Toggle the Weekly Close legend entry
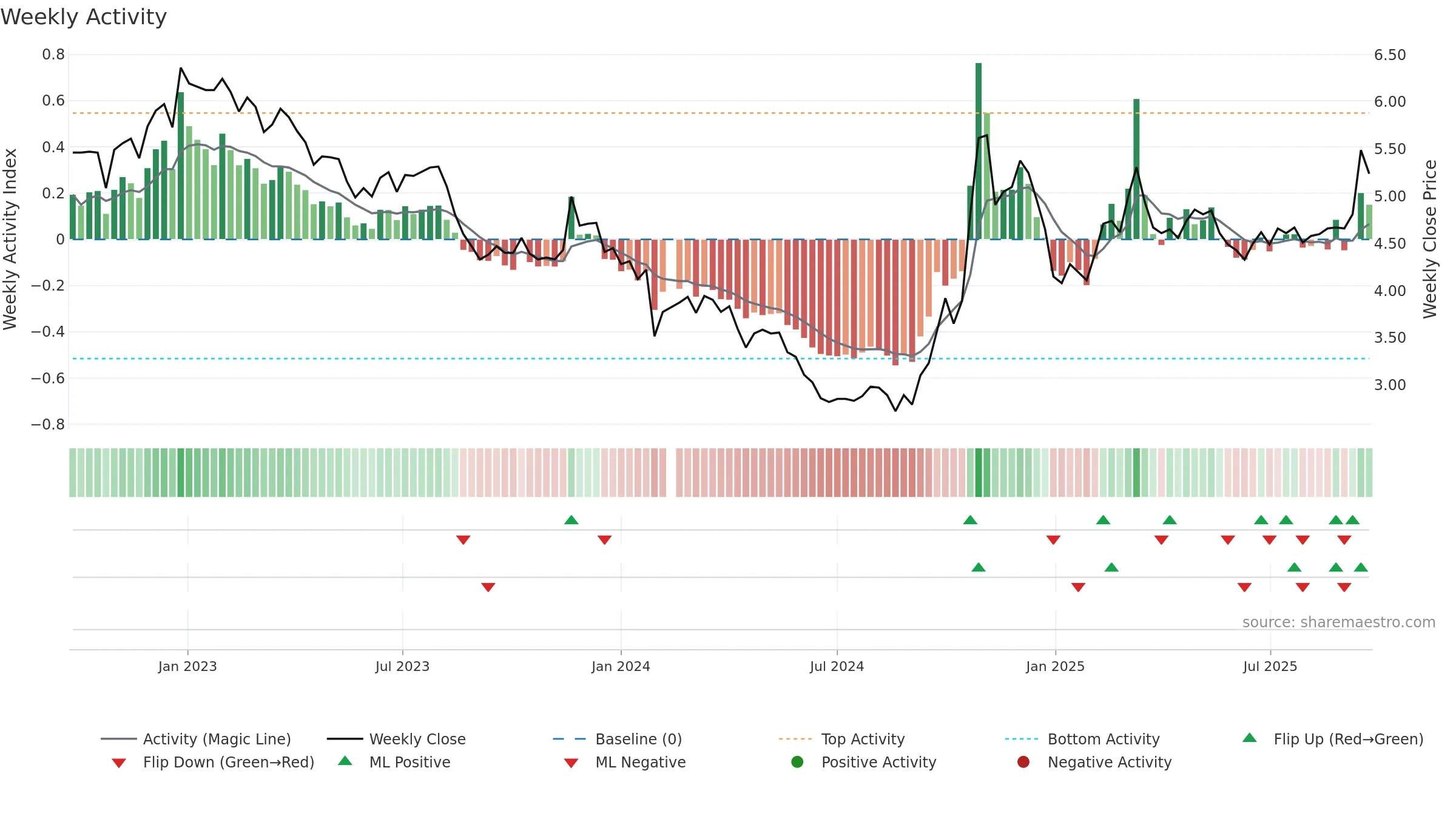The width and height of the screenshot is (1456, 819). (396, 739)
